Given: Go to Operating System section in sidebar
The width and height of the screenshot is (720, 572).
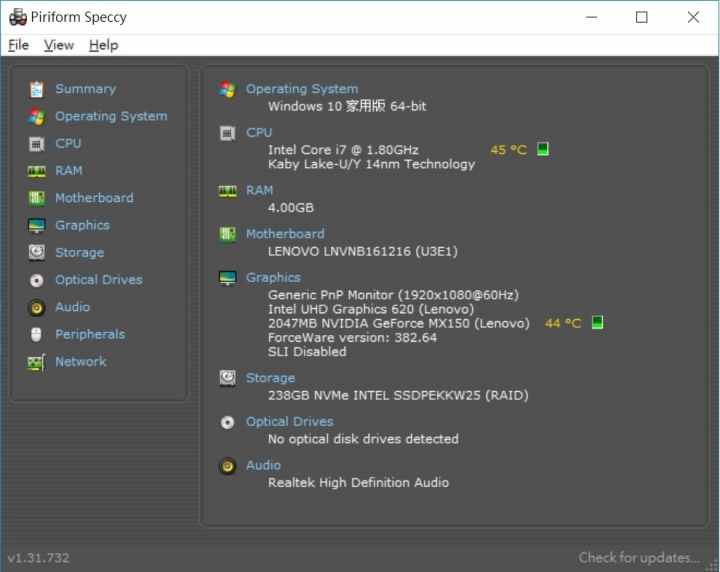Looking at the screenshot, I should click(x=111, y=116).
